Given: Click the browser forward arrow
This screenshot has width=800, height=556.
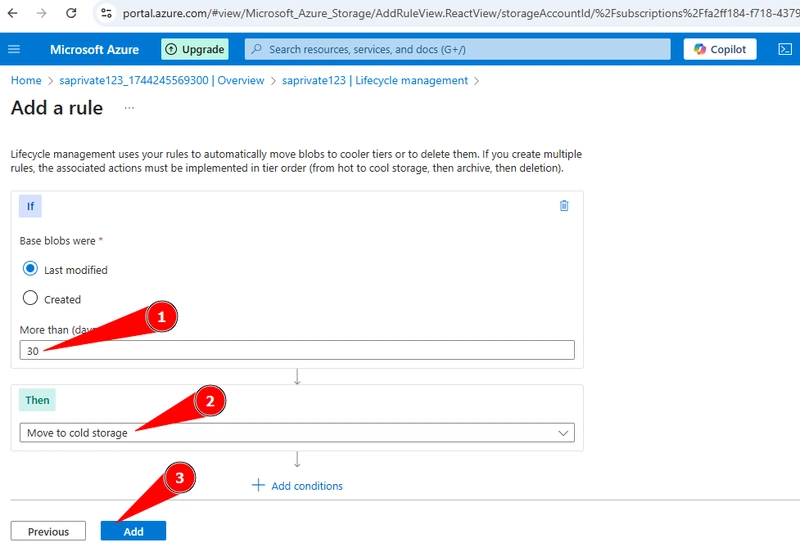Looking at the screenshot, I should (x=42, y=13).
